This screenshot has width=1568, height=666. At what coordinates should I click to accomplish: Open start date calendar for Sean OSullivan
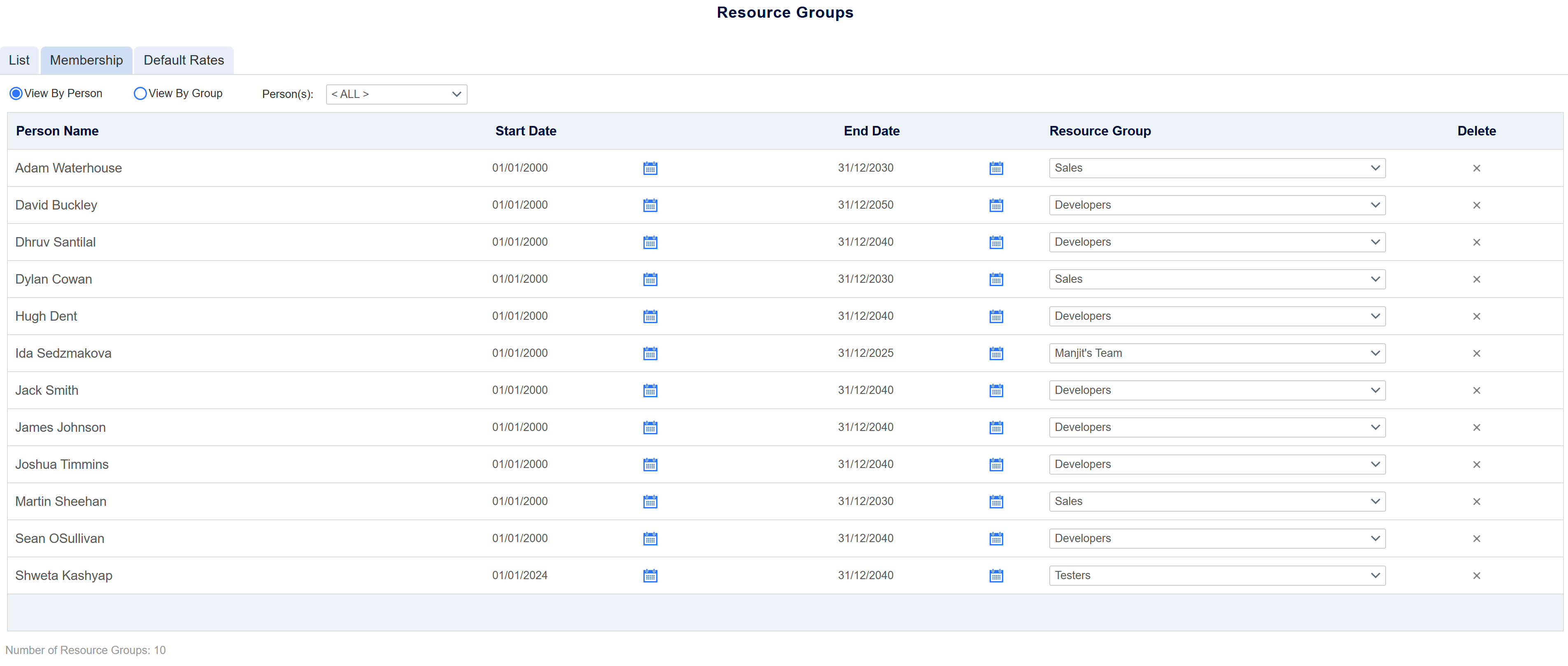point(650,539)
